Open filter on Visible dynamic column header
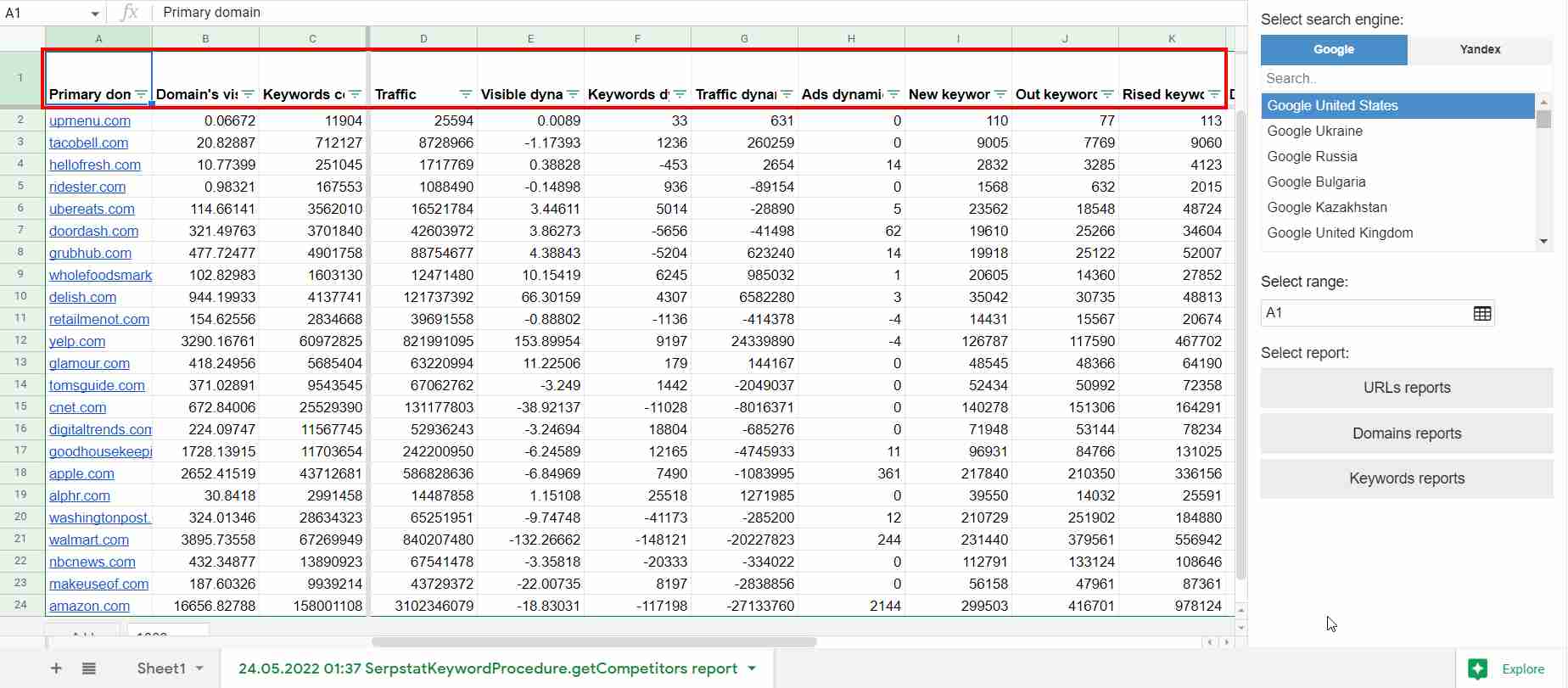 click(x=573, y=94)
